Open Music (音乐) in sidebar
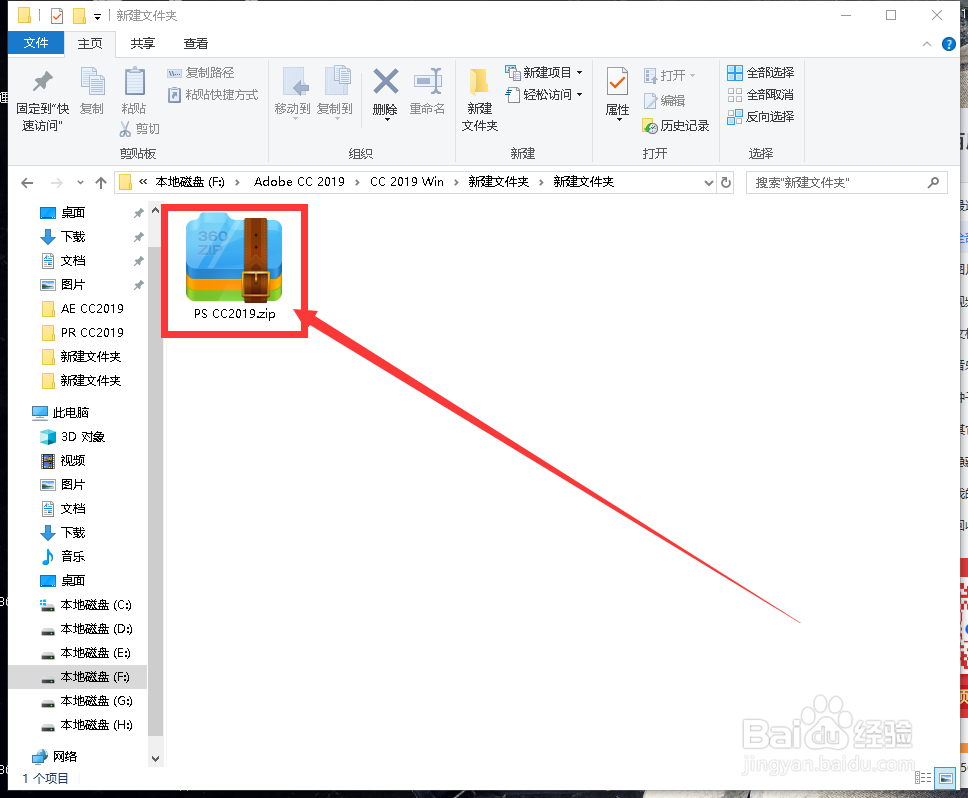Screen dimensions: 968x798 click(x=73, y=557)
